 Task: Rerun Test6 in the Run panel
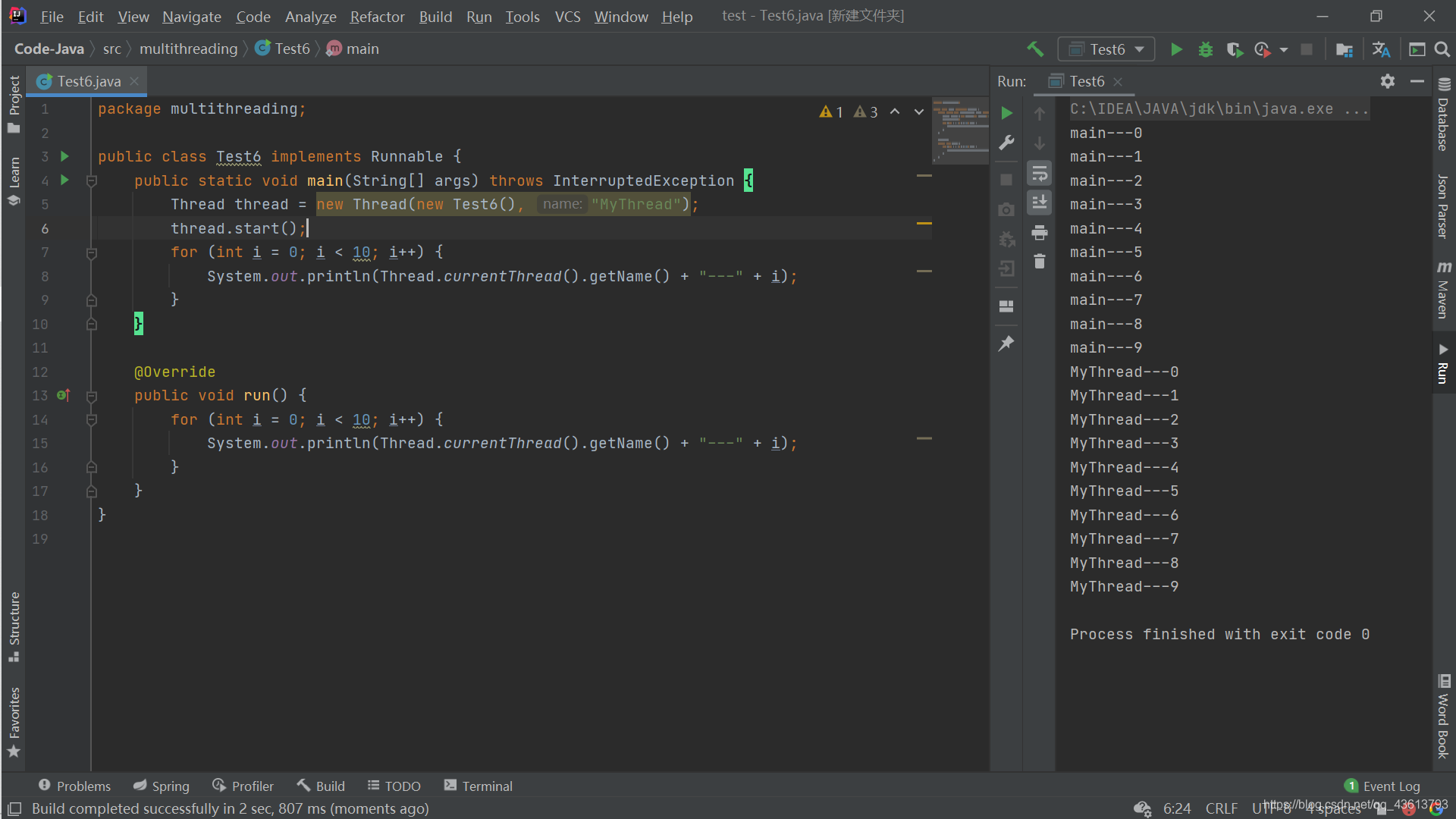click(1006, 114)
